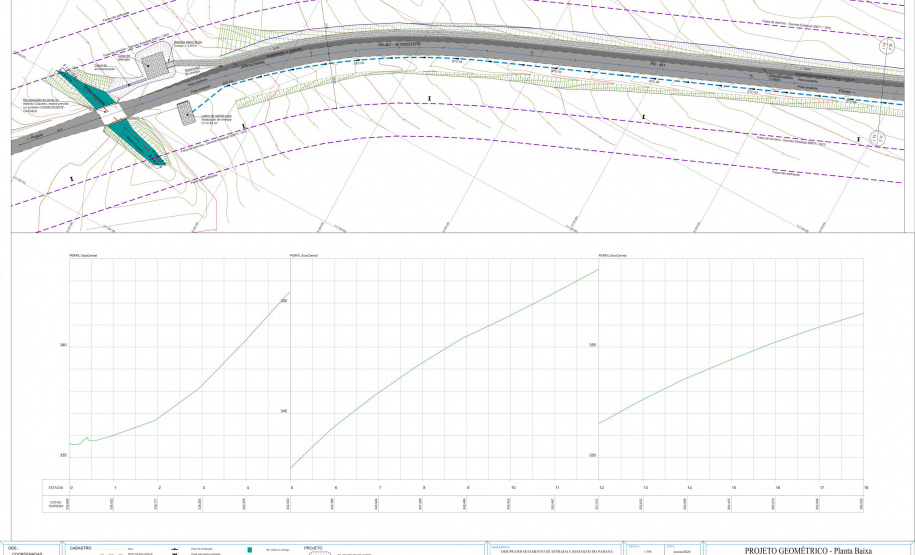Select the PROJETO legend heading

point(313,548)
